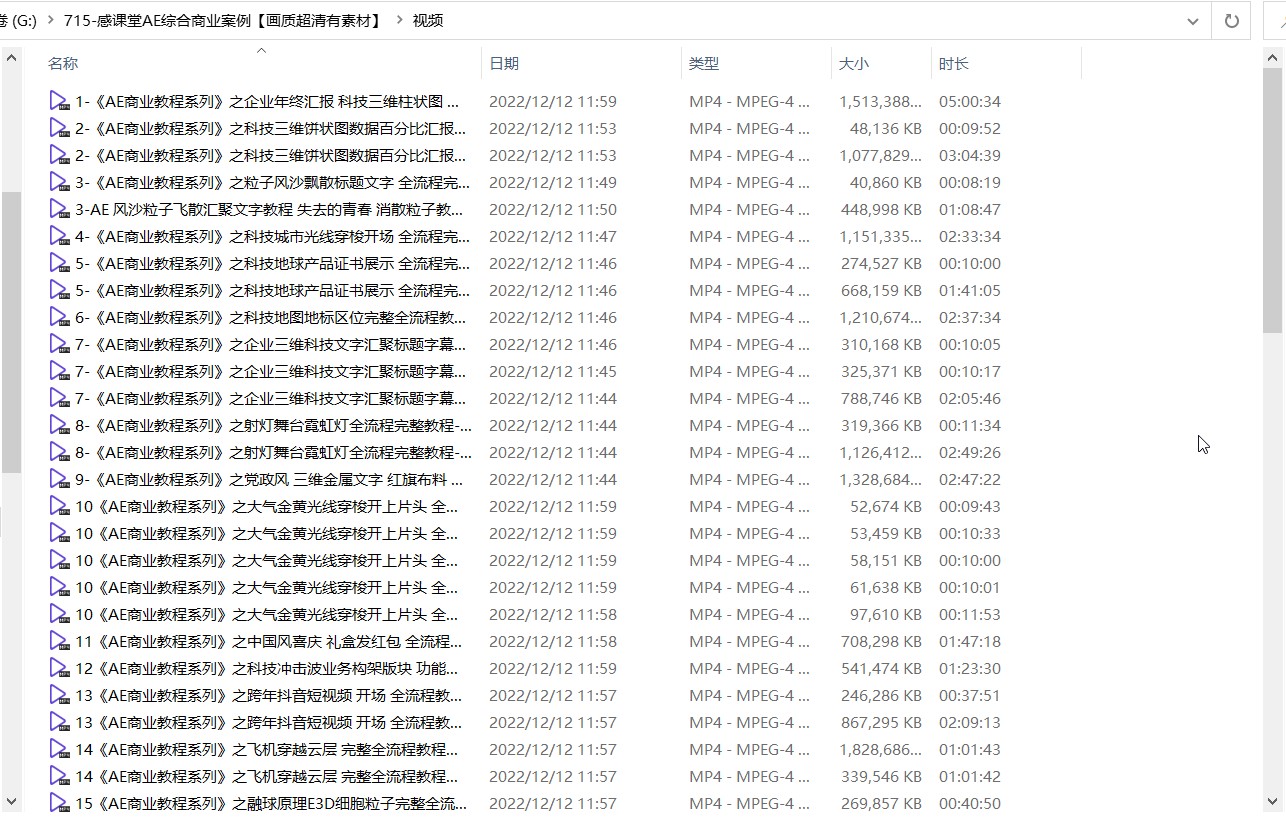Click date cell 2022/12/12 11:50
The height and width of the screenshot is (827, 1286).
pos(553,209)
